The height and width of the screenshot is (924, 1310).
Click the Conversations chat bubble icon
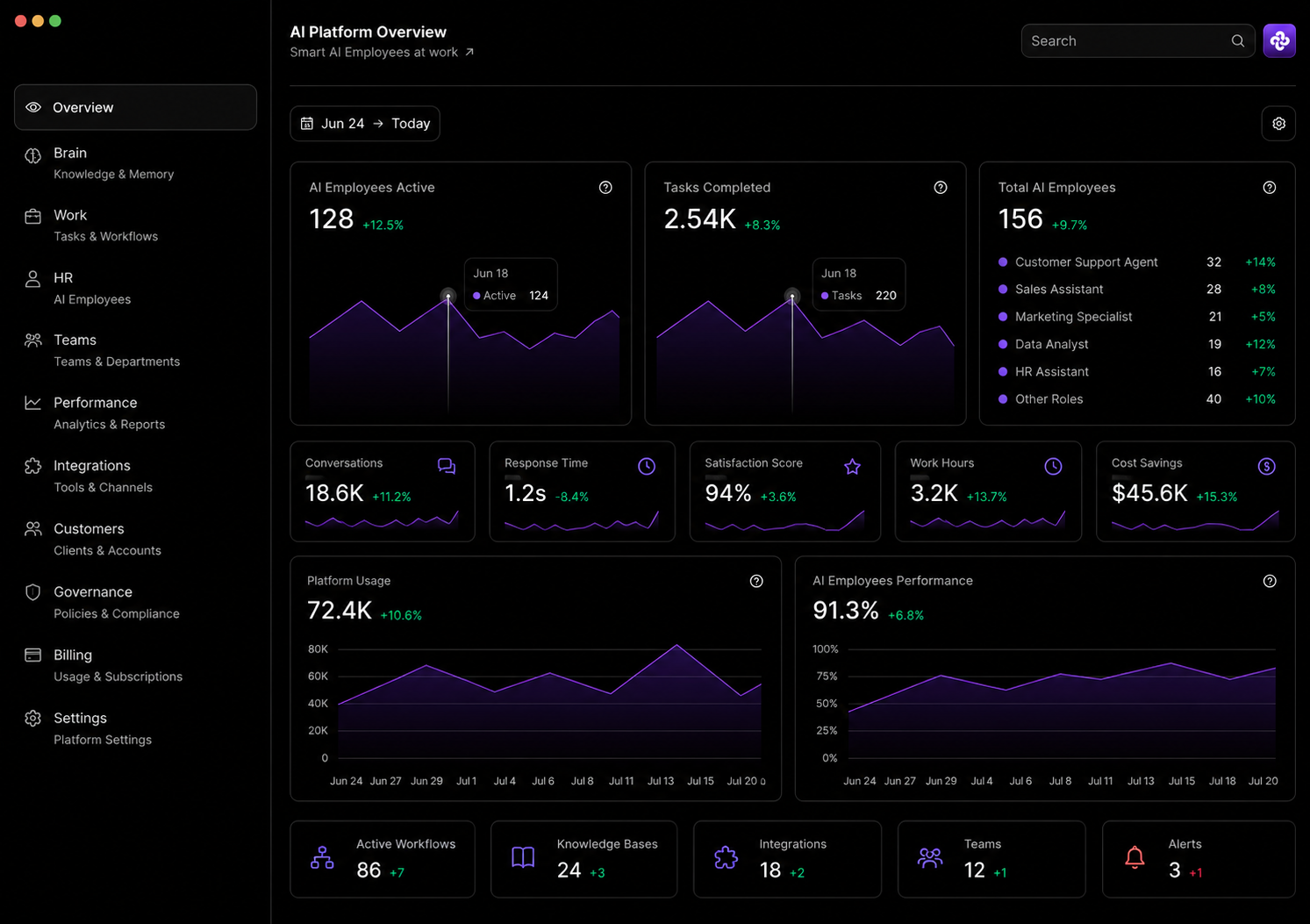(447, 466)
